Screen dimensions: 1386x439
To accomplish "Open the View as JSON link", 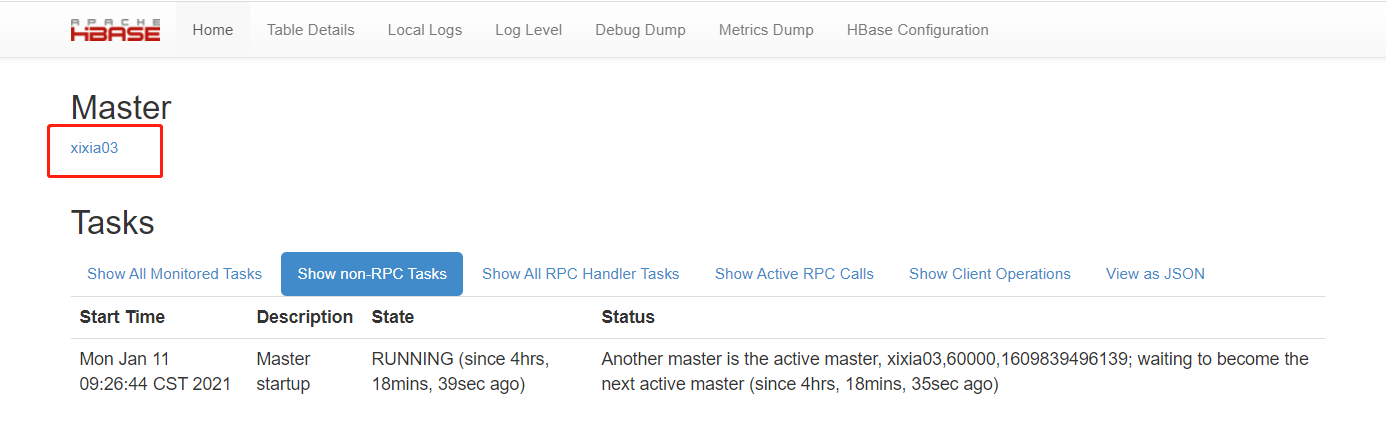I will (1155, 274).
